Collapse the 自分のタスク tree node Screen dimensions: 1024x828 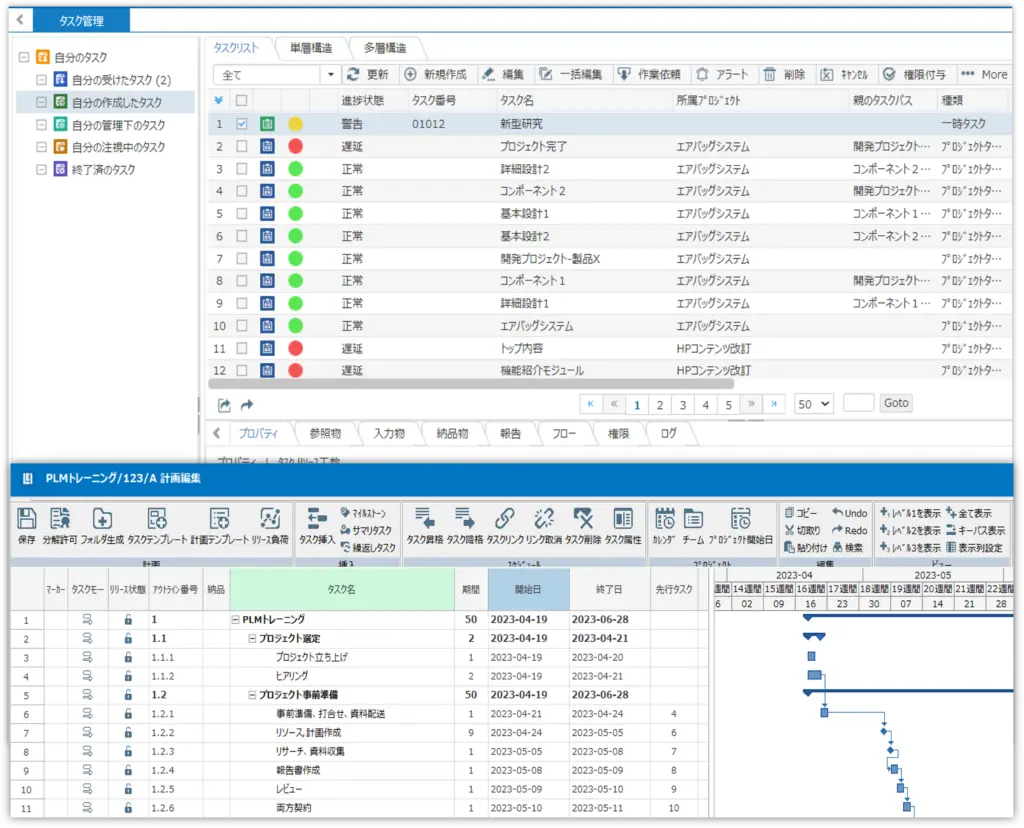click(24, 57)
